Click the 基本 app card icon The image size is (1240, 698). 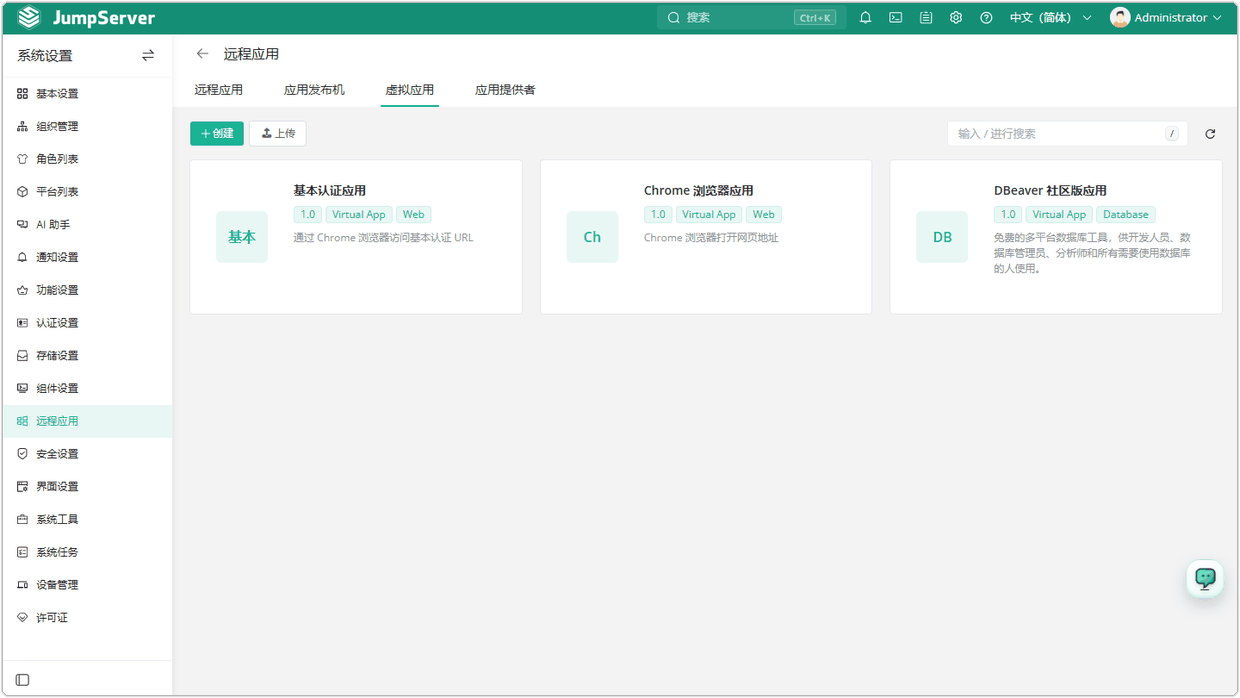coord(242,237)
